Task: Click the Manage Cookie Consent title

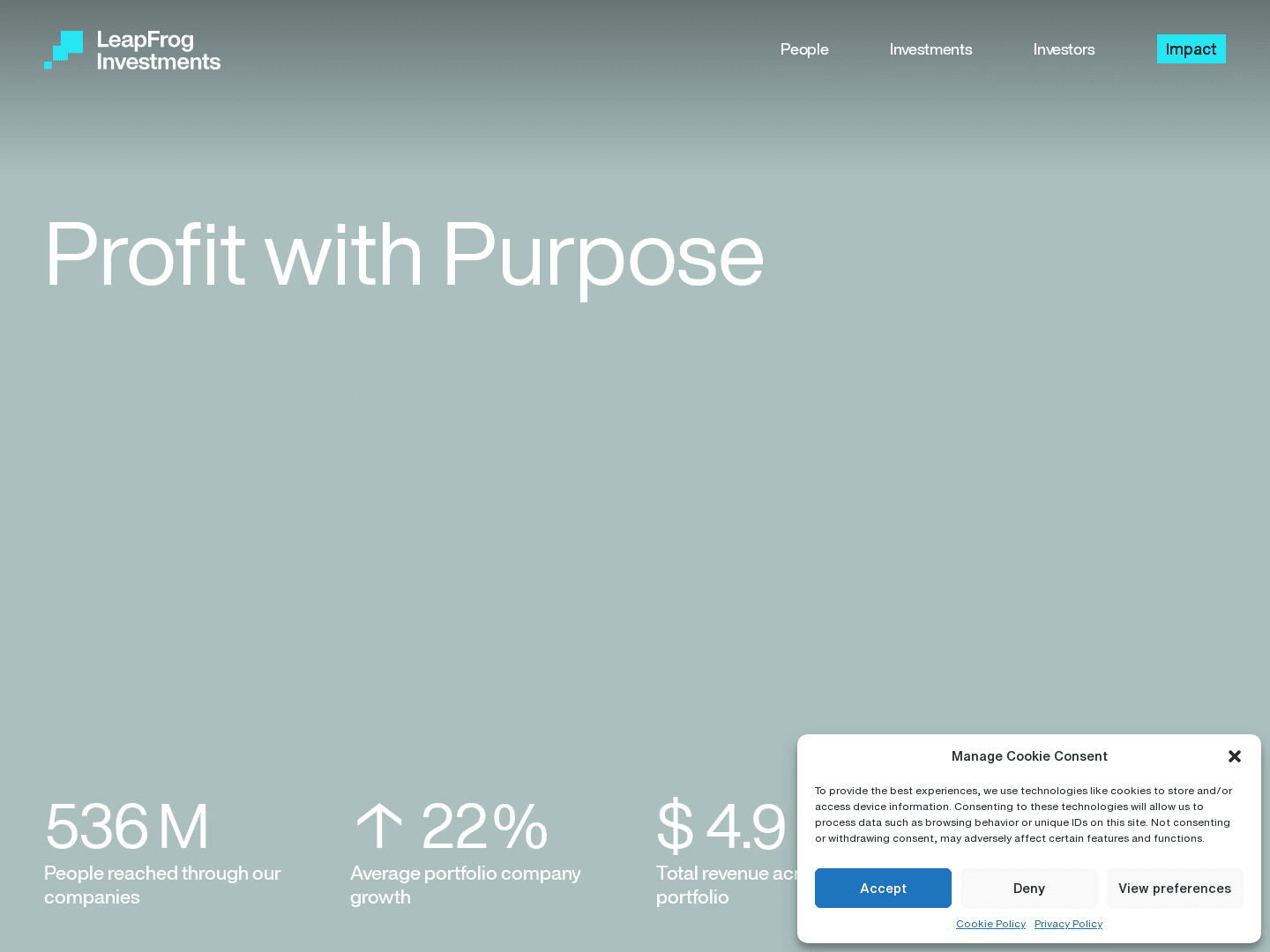Action: (x=1028, y=756)
